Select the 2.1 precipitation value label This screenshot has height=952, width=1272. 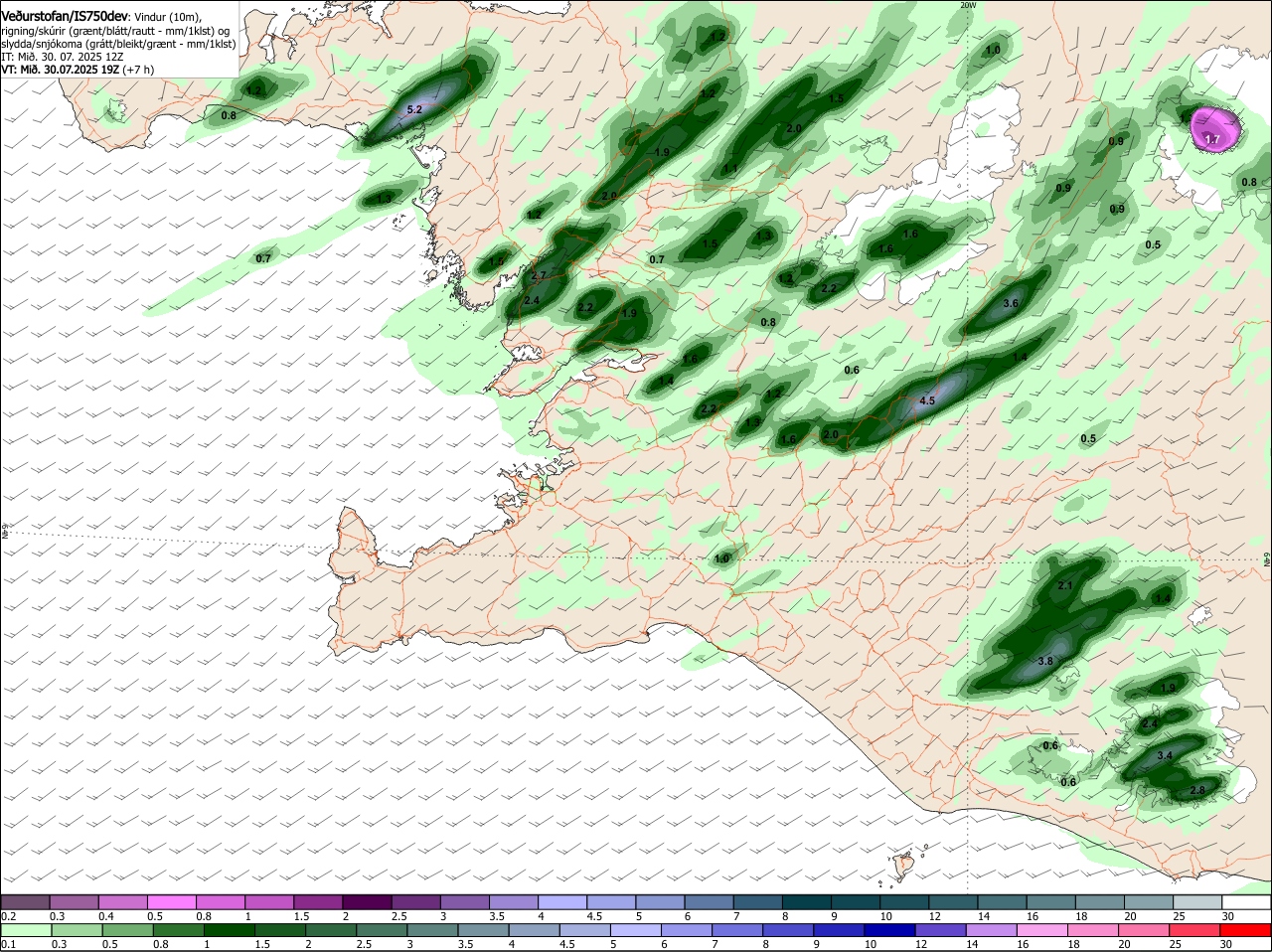pyautogui.click(x=1065, y=585)
